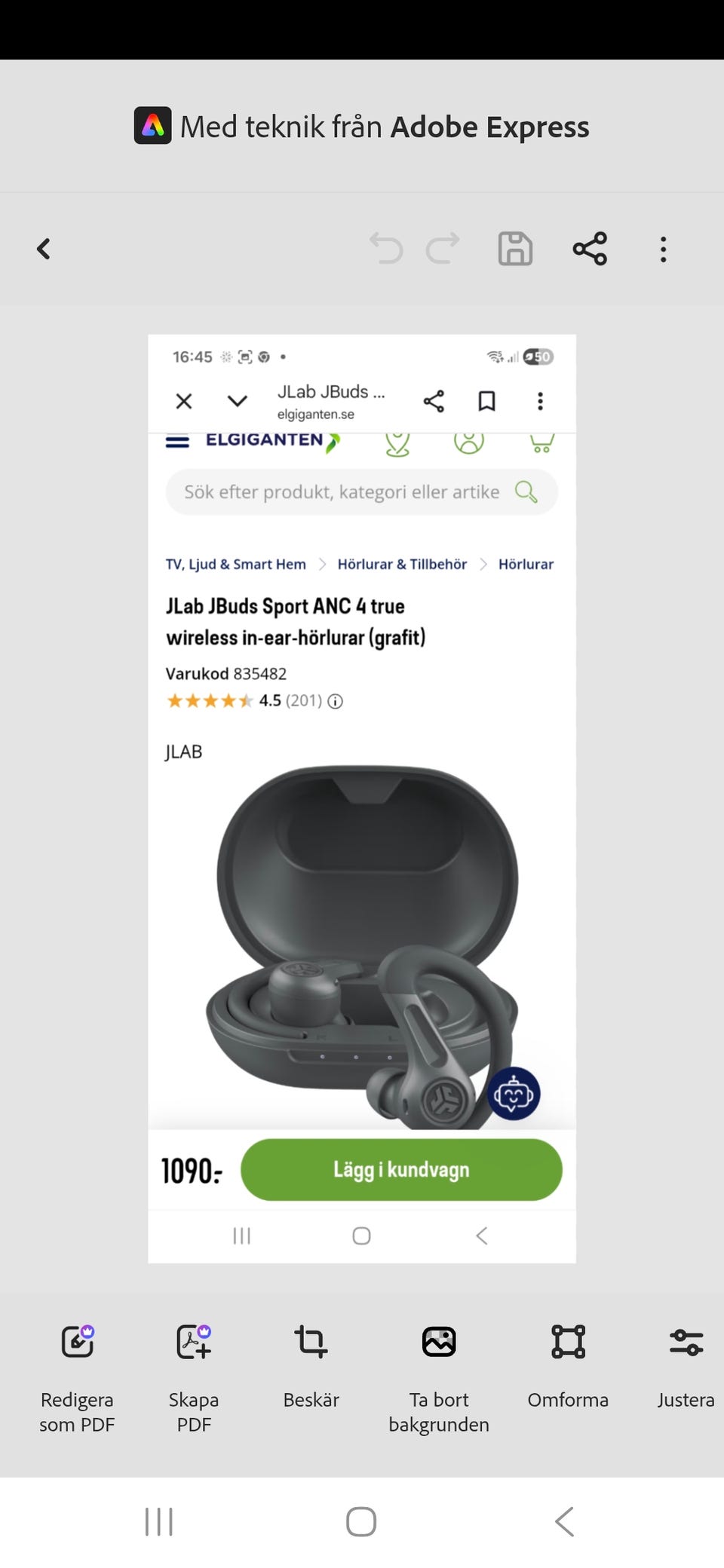Save the image with the floppy disk icon
This screenshot has width=724, height=1568.
(x=516, y=249)
